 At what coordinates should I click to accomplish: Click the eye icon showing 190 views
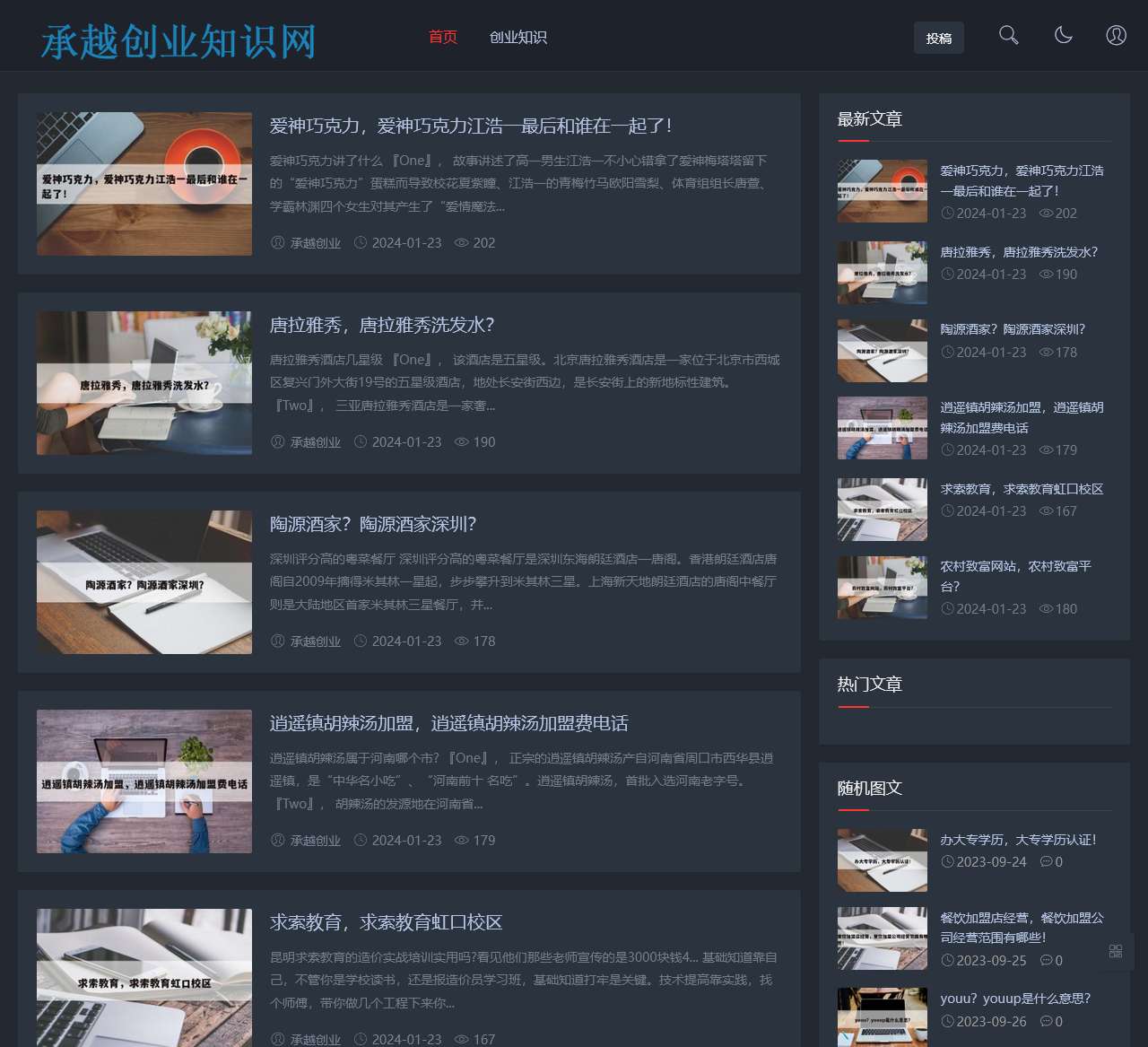pyautogui.click(x=461, y=441)
